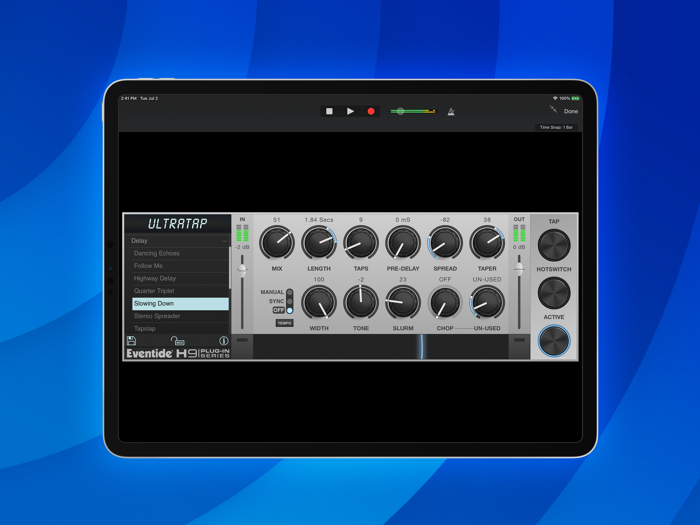Click the LENGTH knob

click(x=319, y=243)
